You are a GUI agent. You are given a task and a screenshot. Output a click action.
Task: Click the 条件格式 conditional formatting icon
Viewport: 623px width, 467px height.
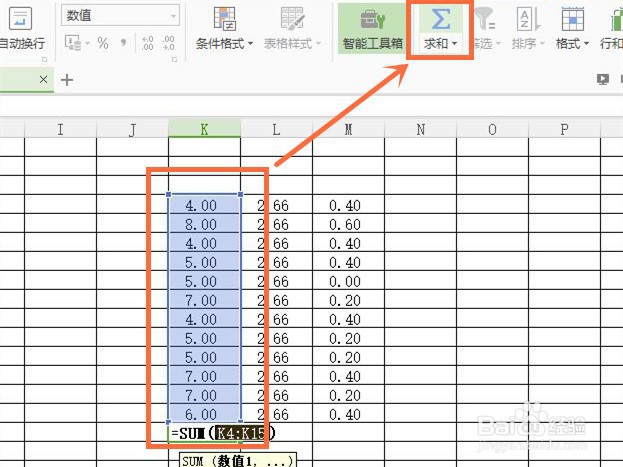(224, 19)
